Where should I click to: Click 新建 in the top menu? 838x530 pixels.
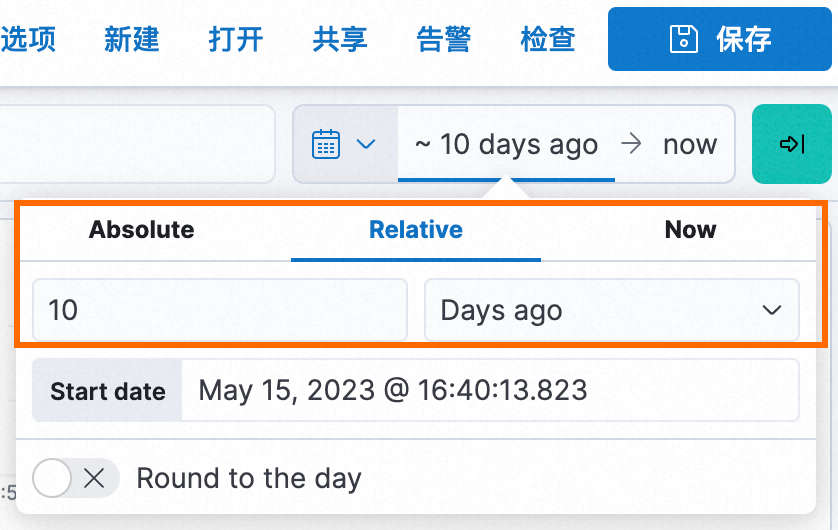click(x=132, y=39)
